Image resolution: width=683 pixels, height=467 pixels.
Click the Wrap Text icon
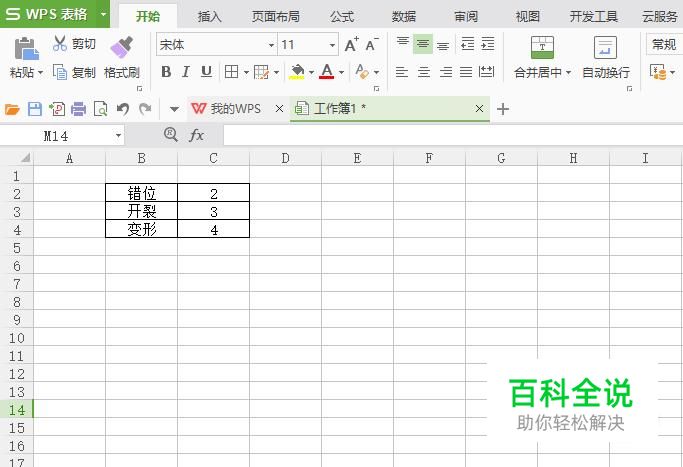[605, 47]
